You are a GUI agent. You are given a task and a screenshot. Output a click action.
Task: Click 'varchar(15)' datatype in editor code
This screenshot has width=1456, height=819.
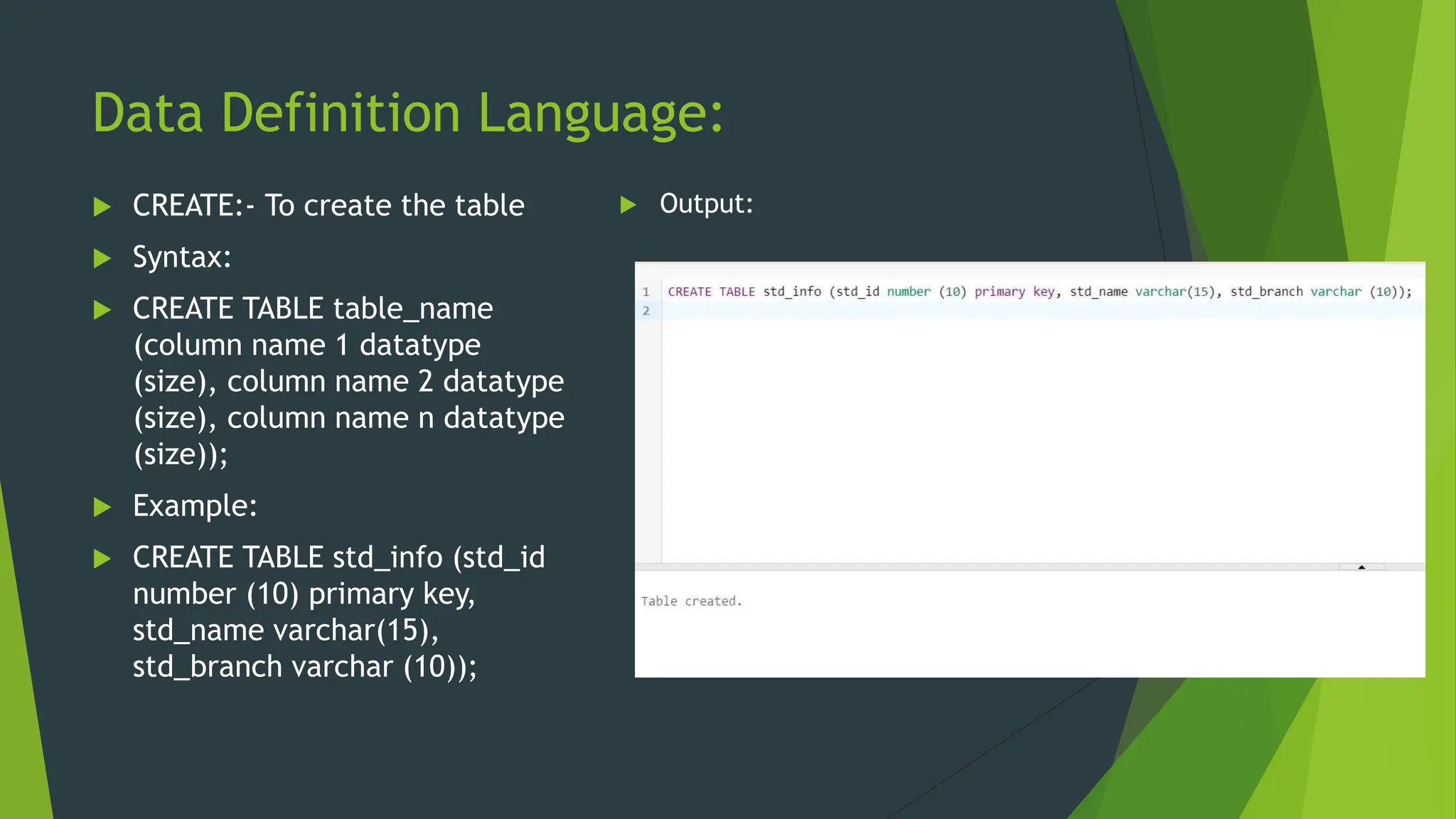[1175, 291]
